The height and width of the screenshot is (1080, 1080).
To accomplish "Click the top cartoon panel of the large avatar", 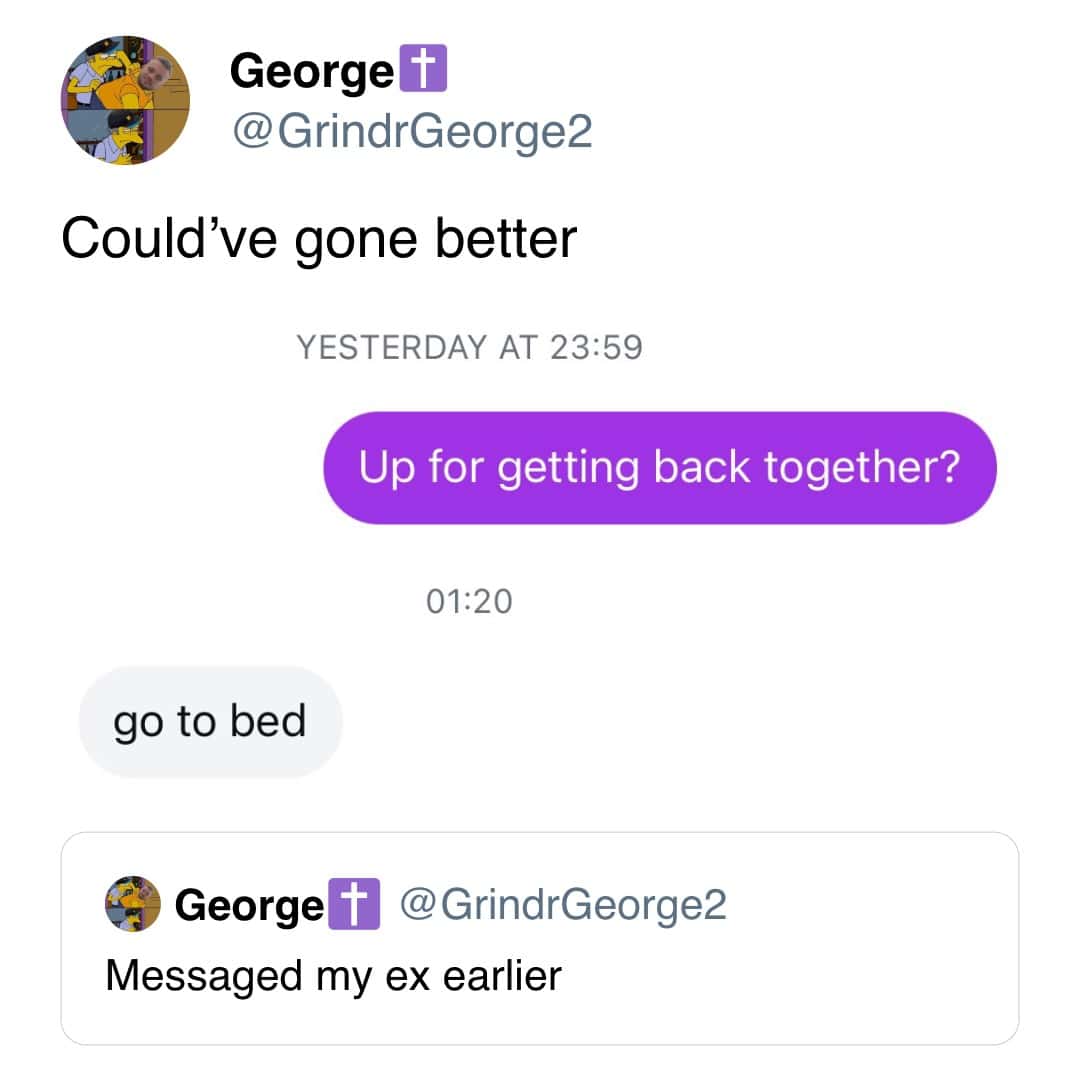I will pyautogui.click(x=125, y=72).
